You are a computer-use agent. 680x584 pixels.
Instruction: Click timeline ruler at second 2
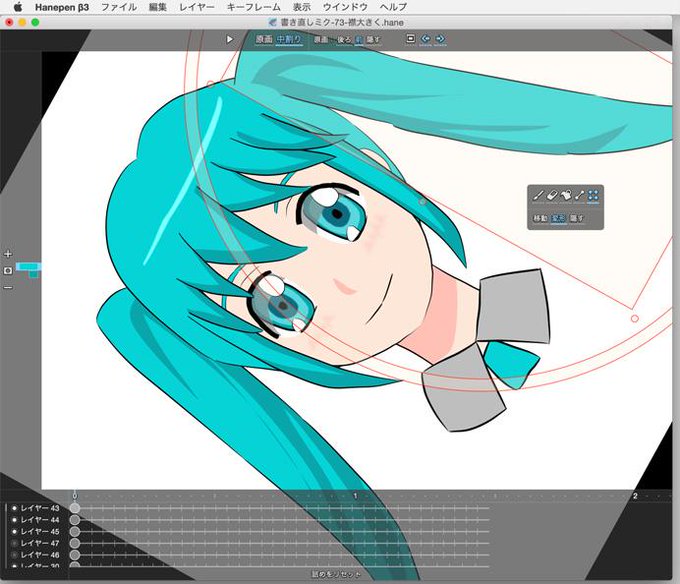[635, 496]
